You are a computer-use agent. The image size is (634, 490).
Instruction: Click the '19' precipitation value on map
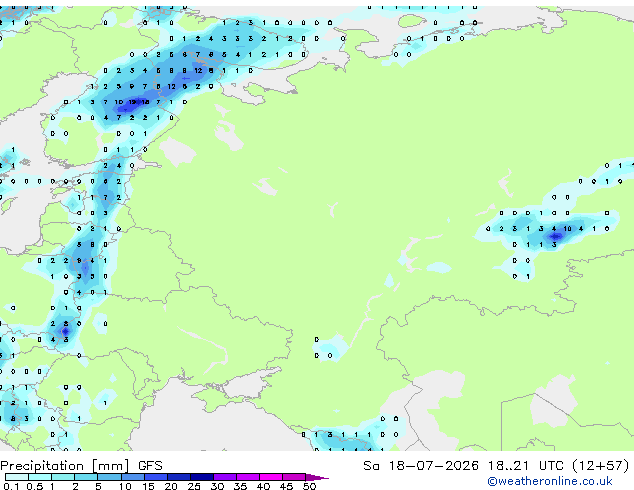132,102
